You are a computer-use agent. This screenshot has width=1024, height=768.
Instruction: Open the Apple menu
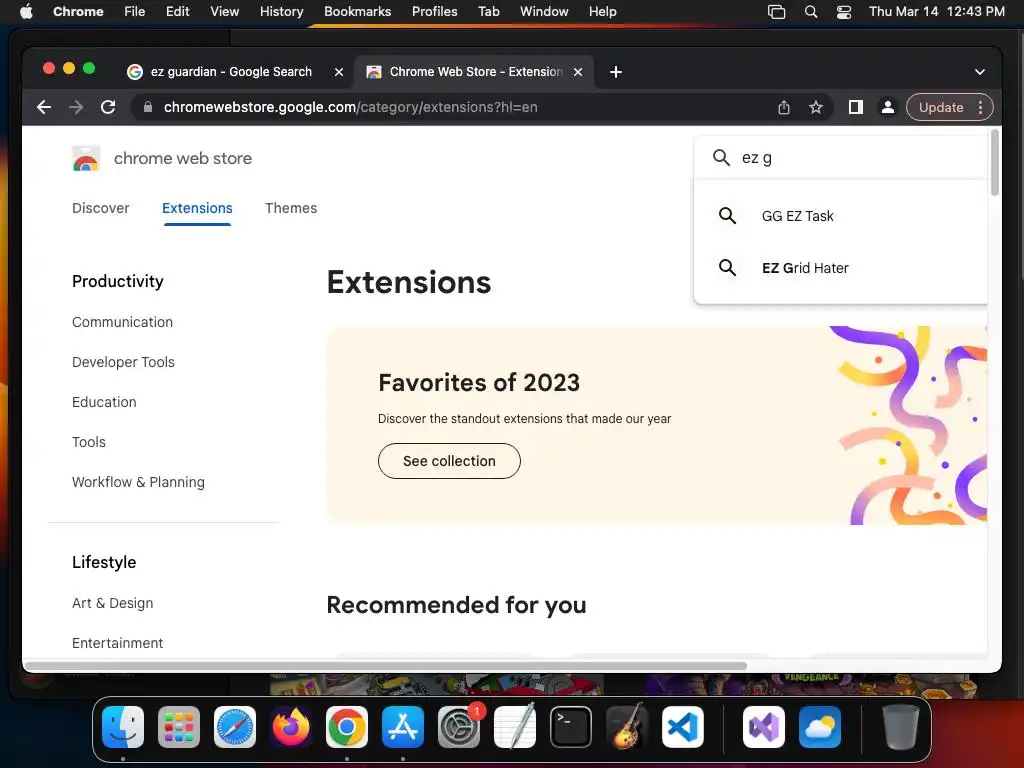(26, 12)
